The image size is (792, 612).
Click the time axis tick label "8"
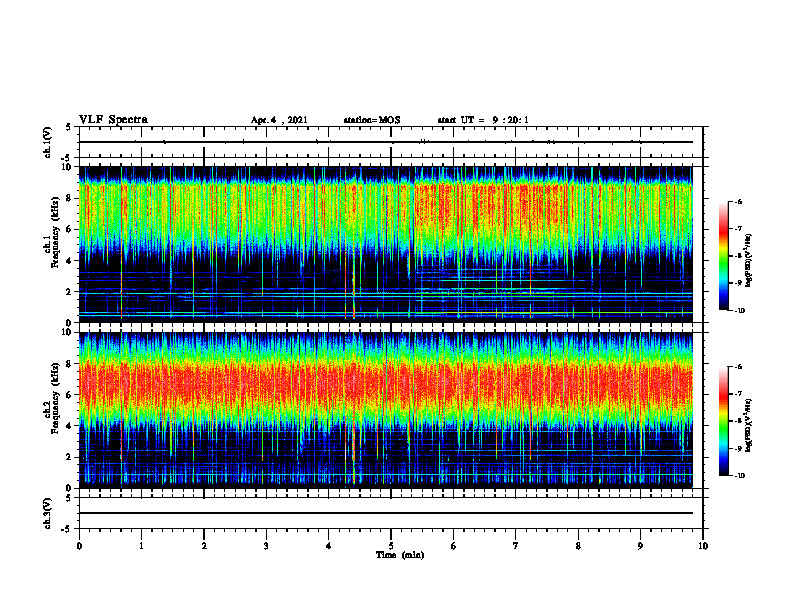coord(578,546)
